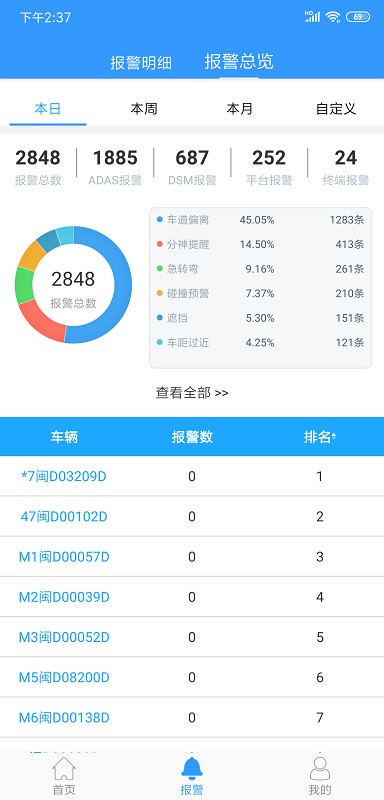Click the orange 碰撞预警 legend dot
The height and width of the screenshot is (800, 384).
160,293
